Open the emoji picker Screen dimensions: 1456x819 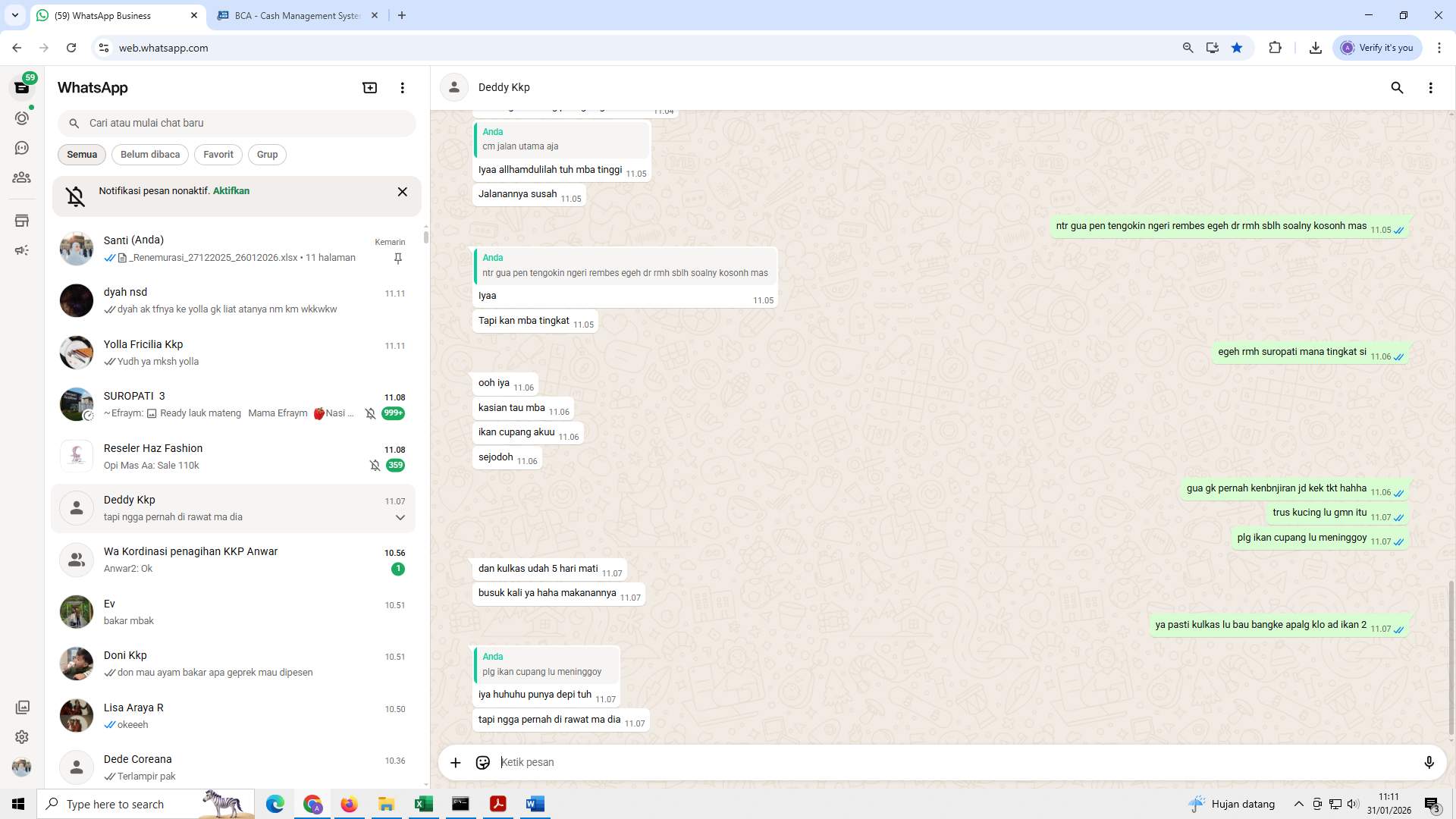pos(483,762)
